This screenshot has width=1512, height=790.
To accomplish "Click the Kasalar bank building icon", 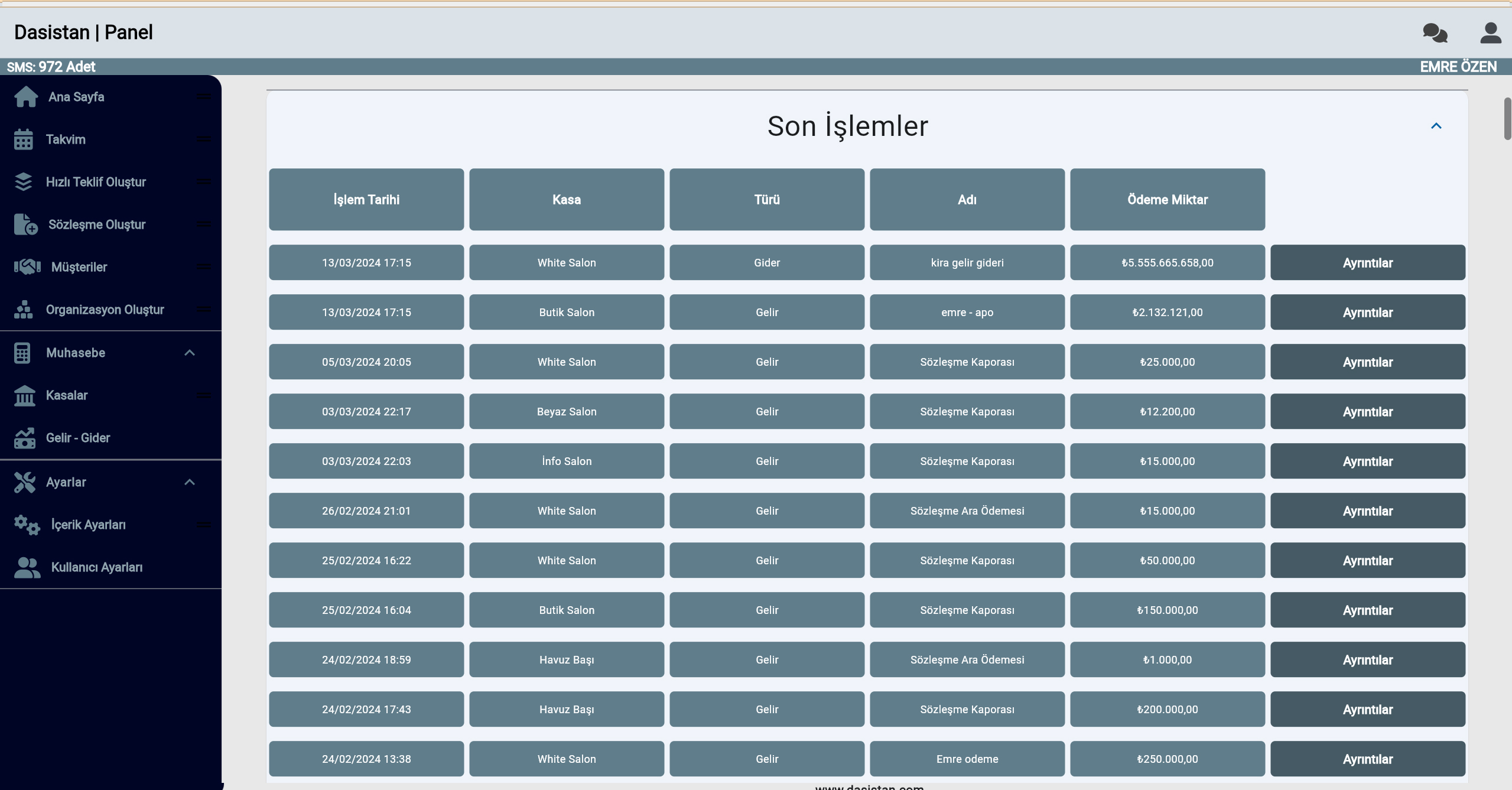I will (24, 395).
